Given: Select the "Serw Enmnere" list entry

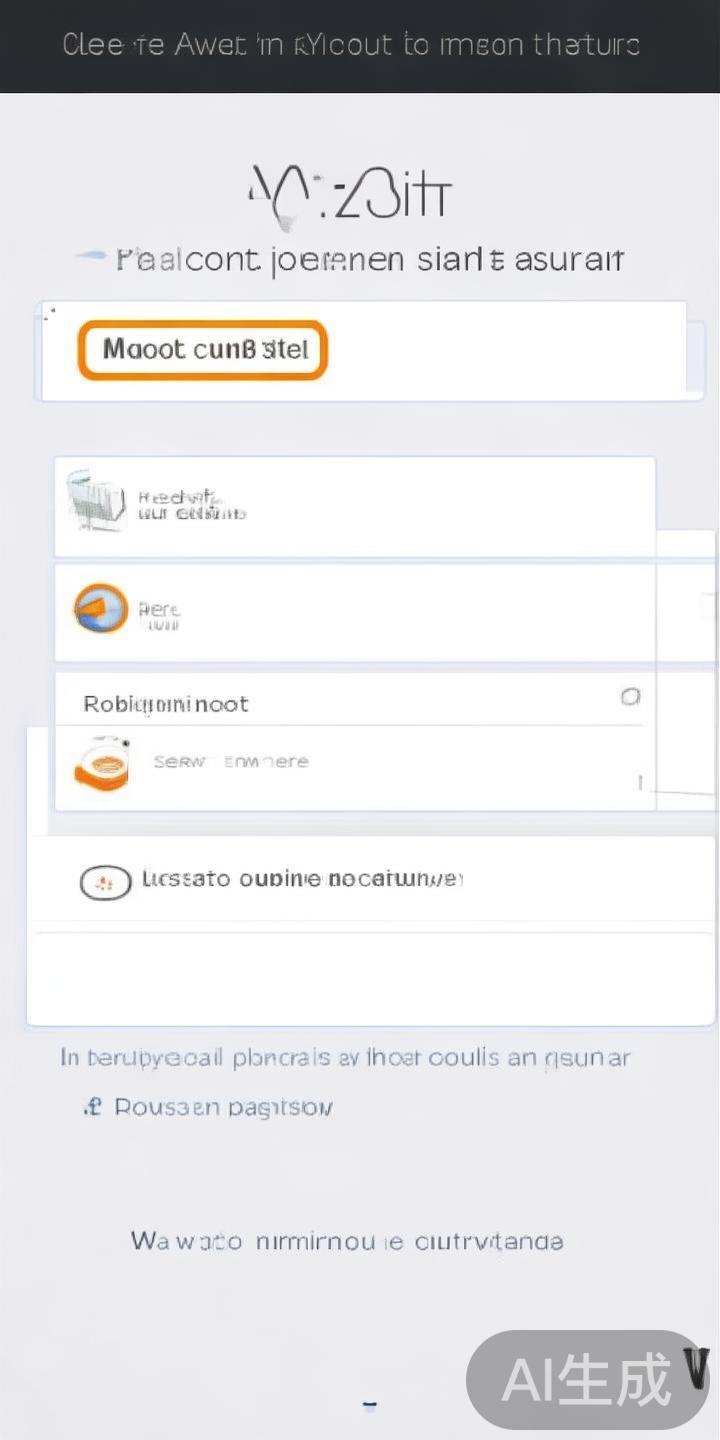Looking at the screenshot, I should [231, 762].
